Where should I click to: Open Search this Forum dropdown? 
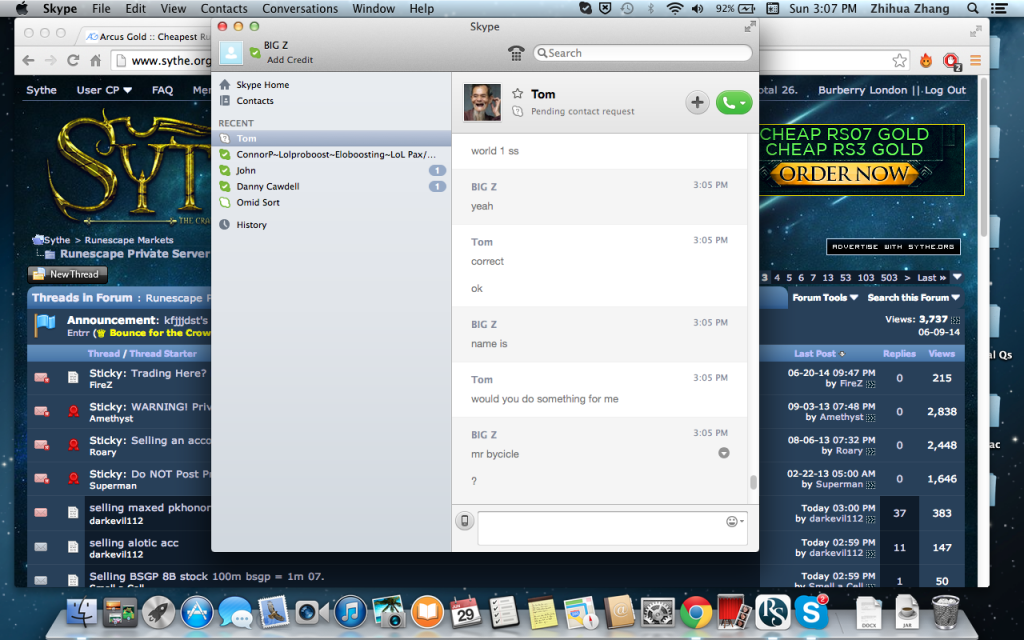pyautogui.click(x=913, y=298)
